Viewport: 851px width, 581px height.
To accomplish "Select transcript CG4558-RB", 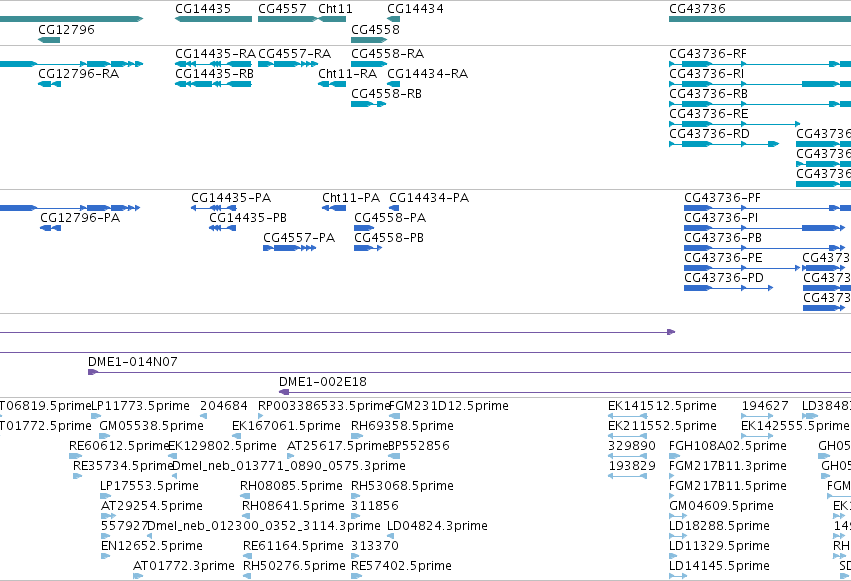I will [x=369, y=104].
